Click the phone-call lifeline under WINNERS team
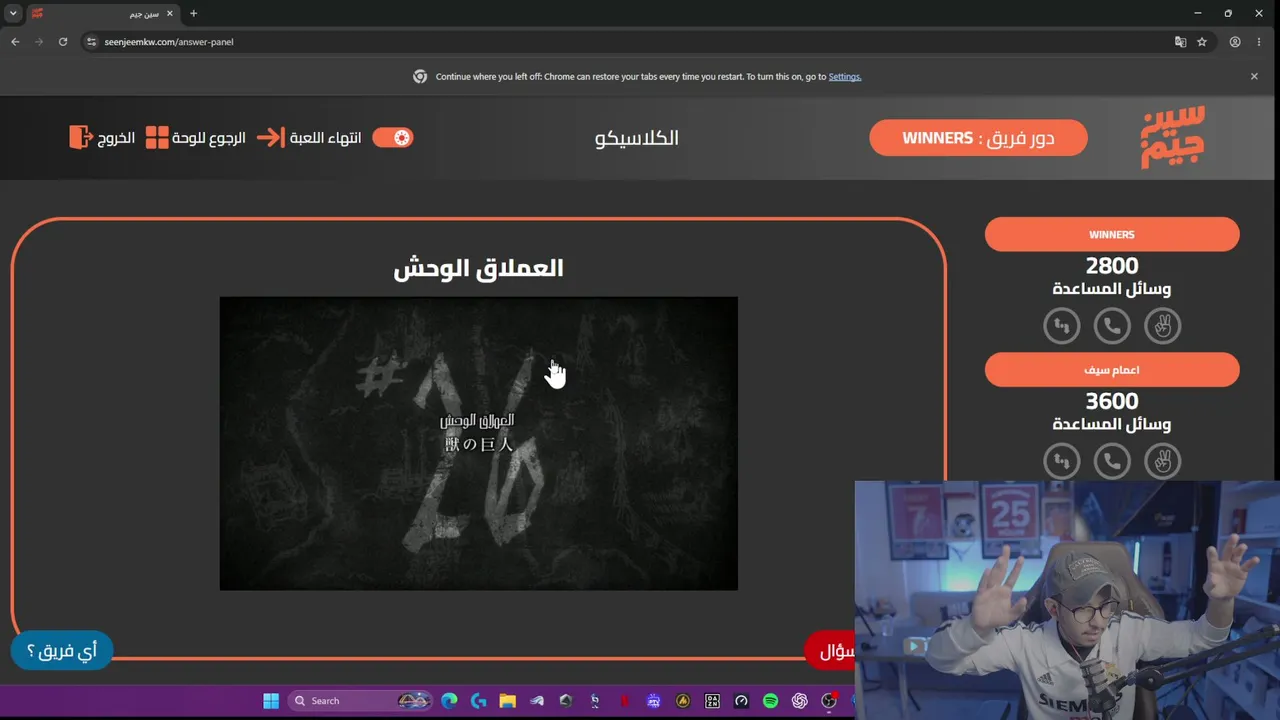The height and width of the screenshot is (720, 1280). 1112,326
